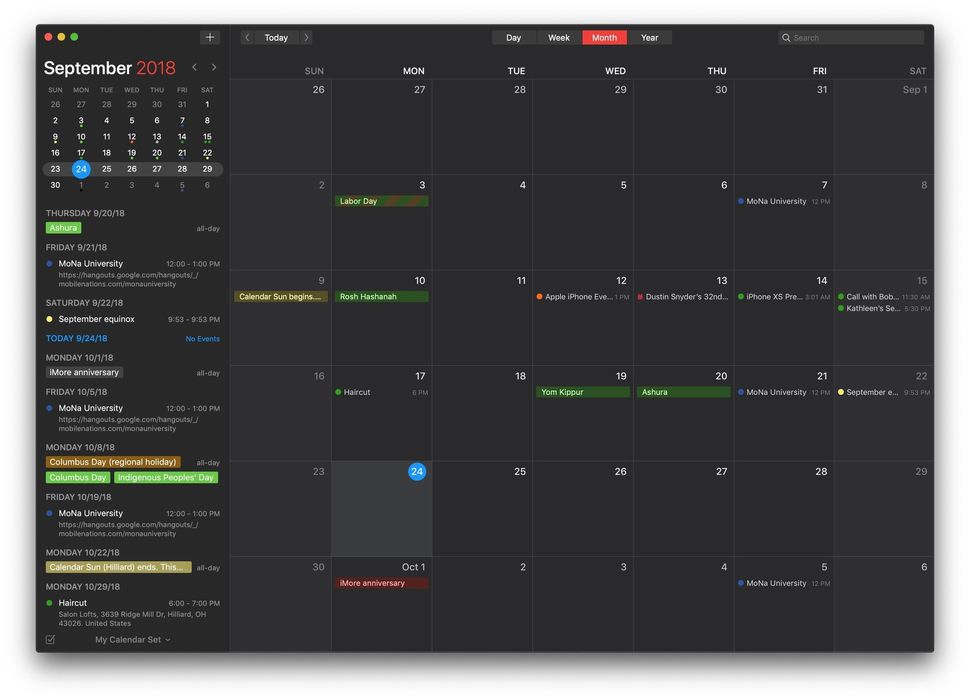Open hangouts link under Friday 10/5/18
Screen dimensions: 970x700
[128, 424]
